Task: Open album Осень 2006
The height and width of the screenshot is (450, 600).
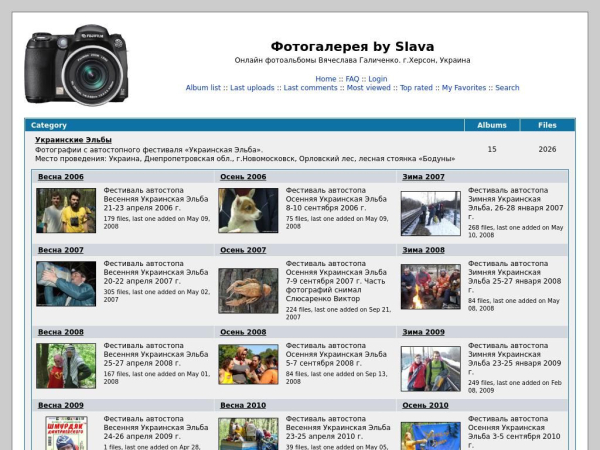Action: point(243,177)
